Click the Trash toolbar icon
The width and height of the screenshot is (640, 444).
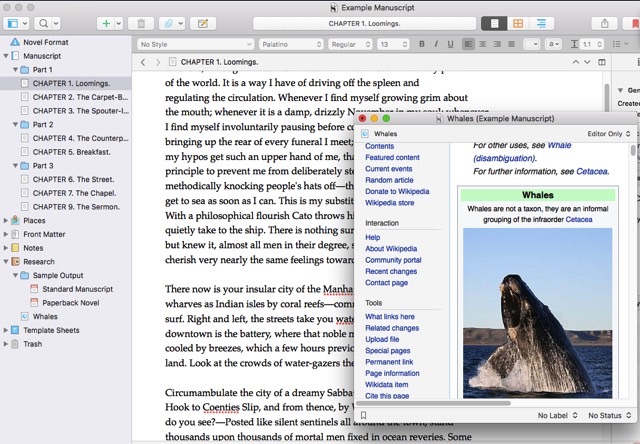tap(141, 24)
